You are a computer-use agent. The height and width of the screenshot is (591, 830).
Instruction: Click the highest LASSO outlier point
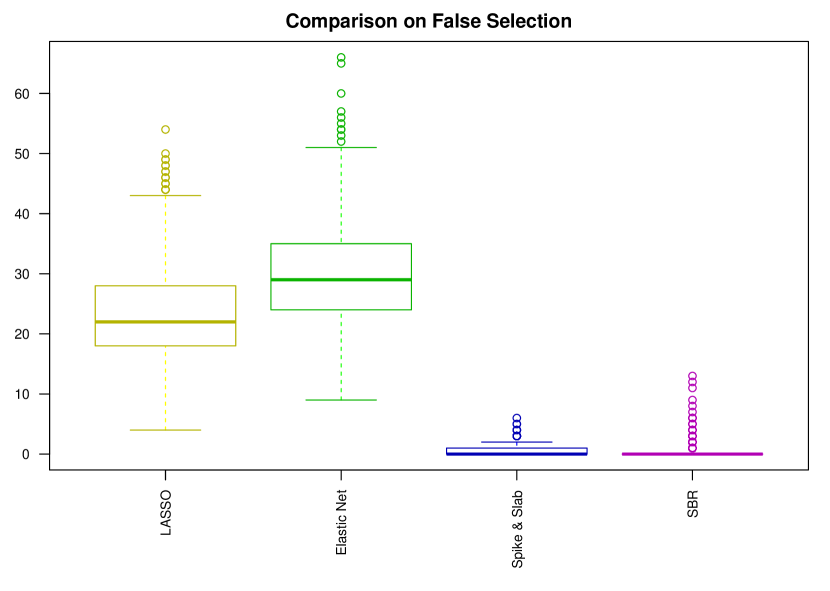(165, 129)
